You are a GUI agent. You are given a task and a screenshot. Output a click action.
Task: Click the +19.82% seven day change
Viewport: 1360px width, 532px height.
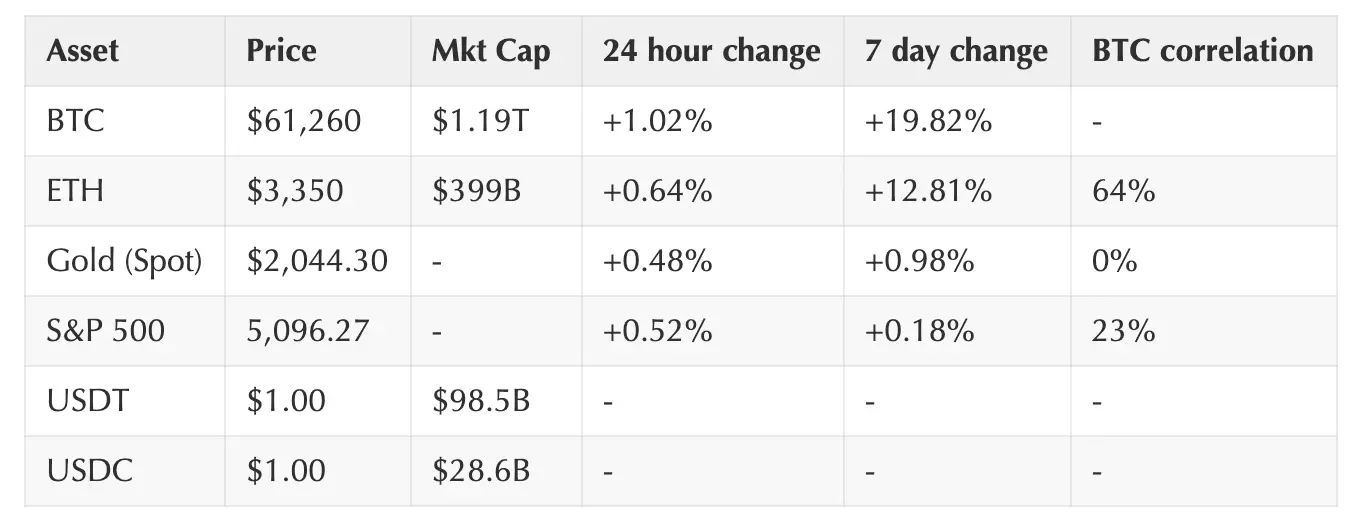[929, 121]
